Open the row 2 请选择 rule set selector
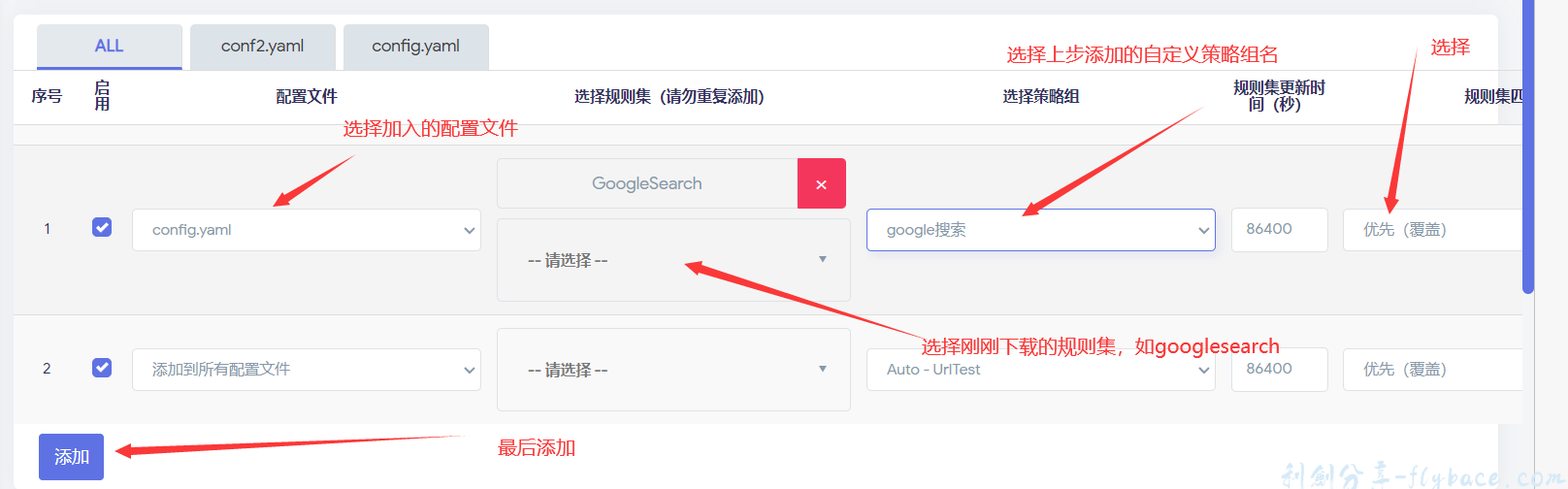Viewport: 1568px width, 489px height. tap(673, 370)
